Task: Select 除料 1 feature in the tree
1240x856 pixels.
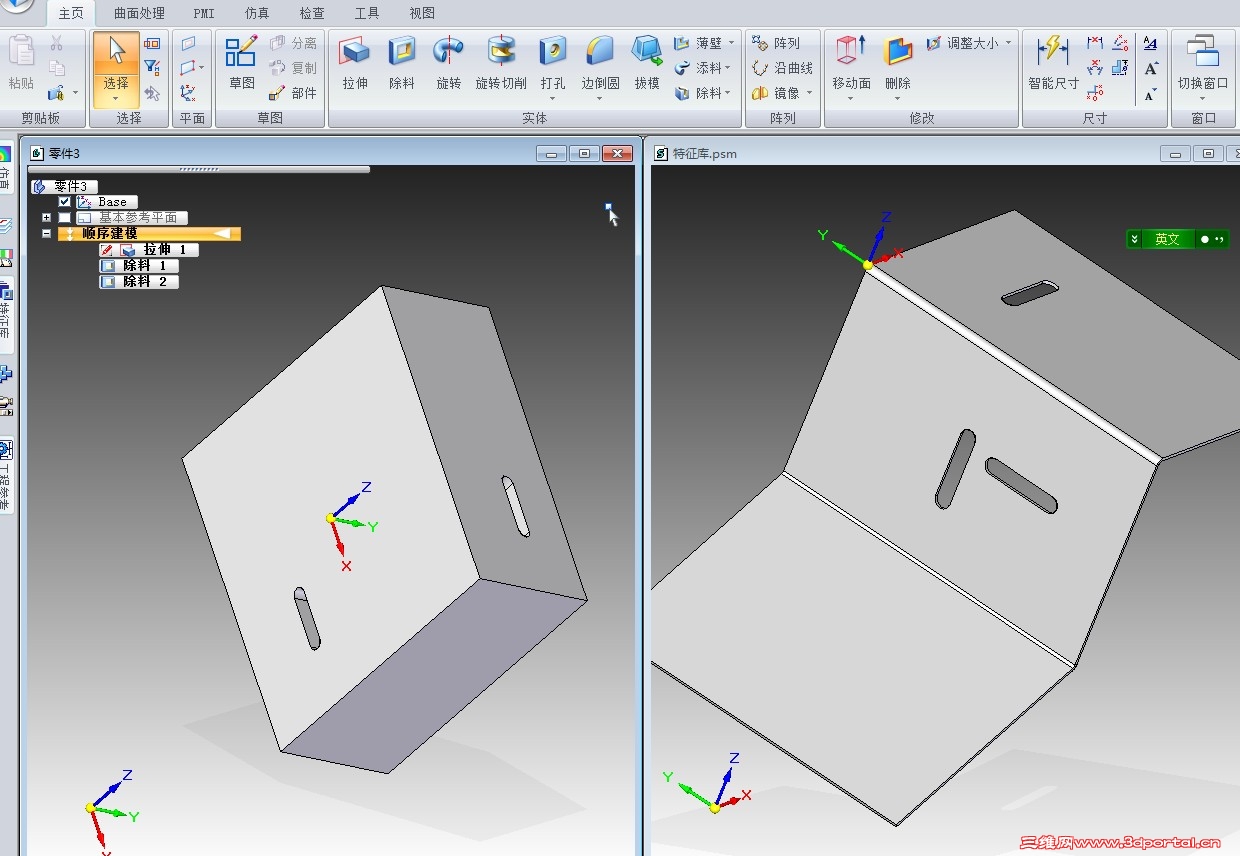Action: click(x=139, y=266)
